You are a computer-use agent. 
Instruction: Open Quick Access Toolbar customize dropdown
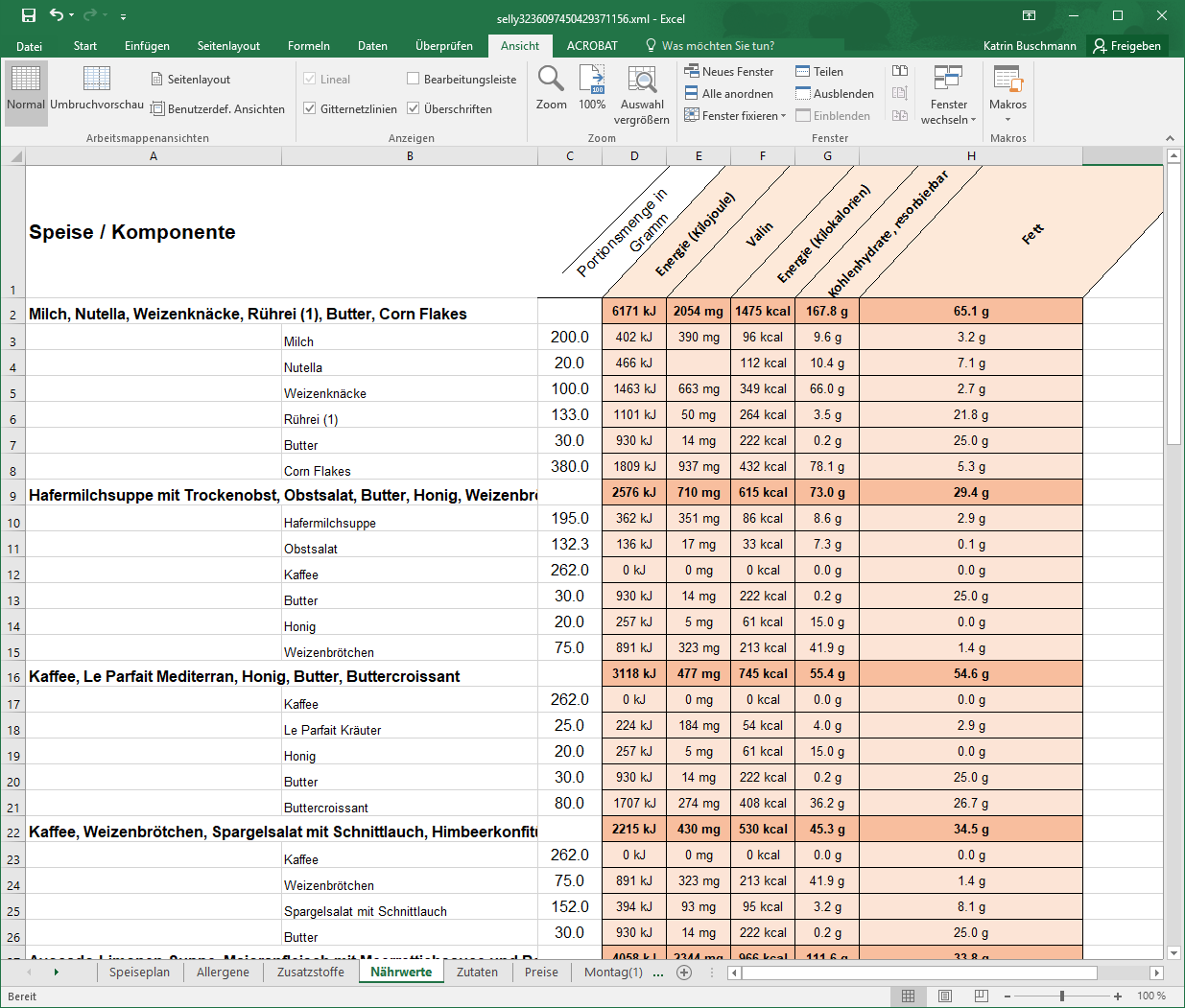(123, 17)
